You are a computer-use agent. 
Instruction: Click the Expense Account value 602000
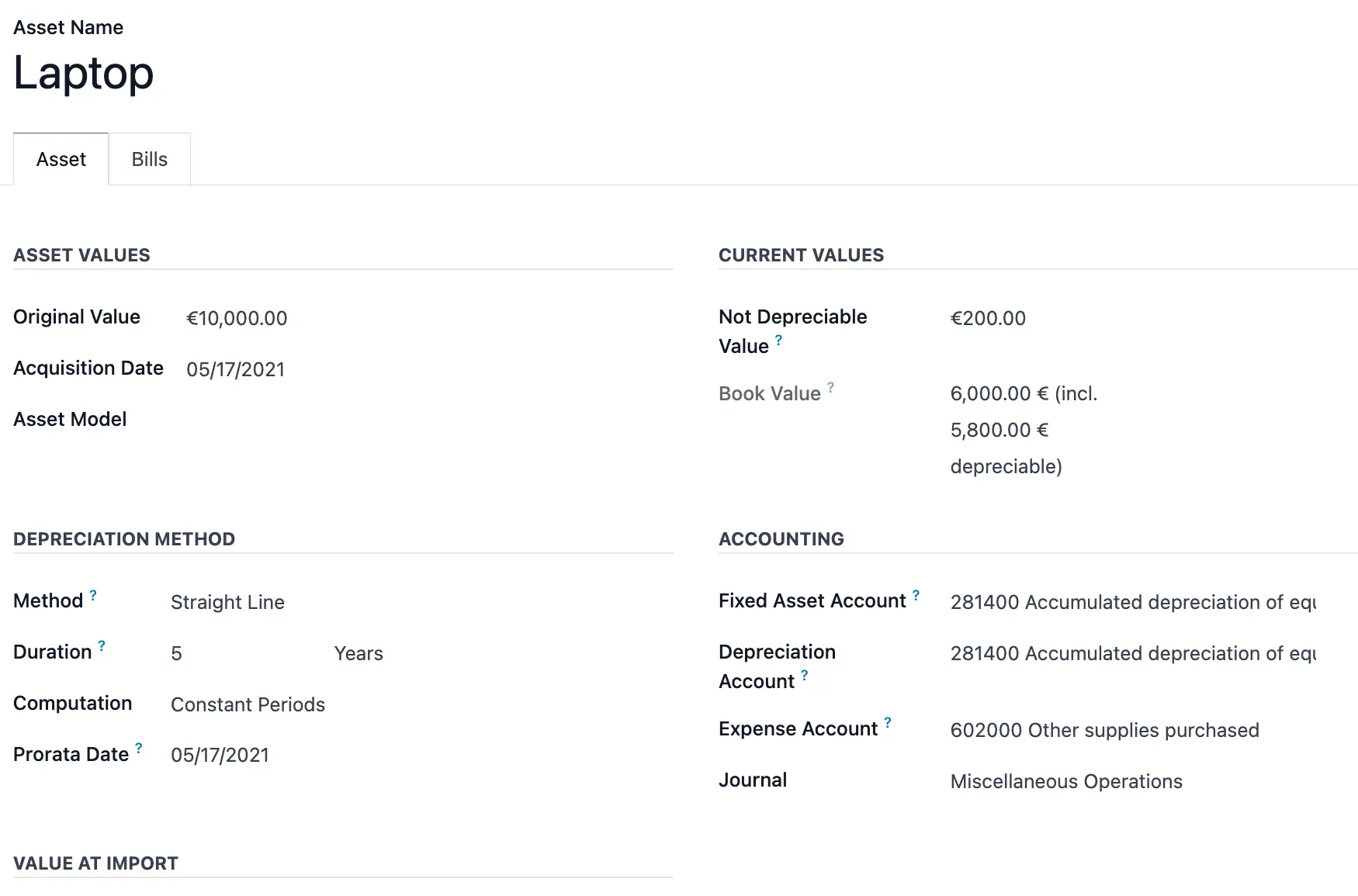click(x=1104, y=730)
